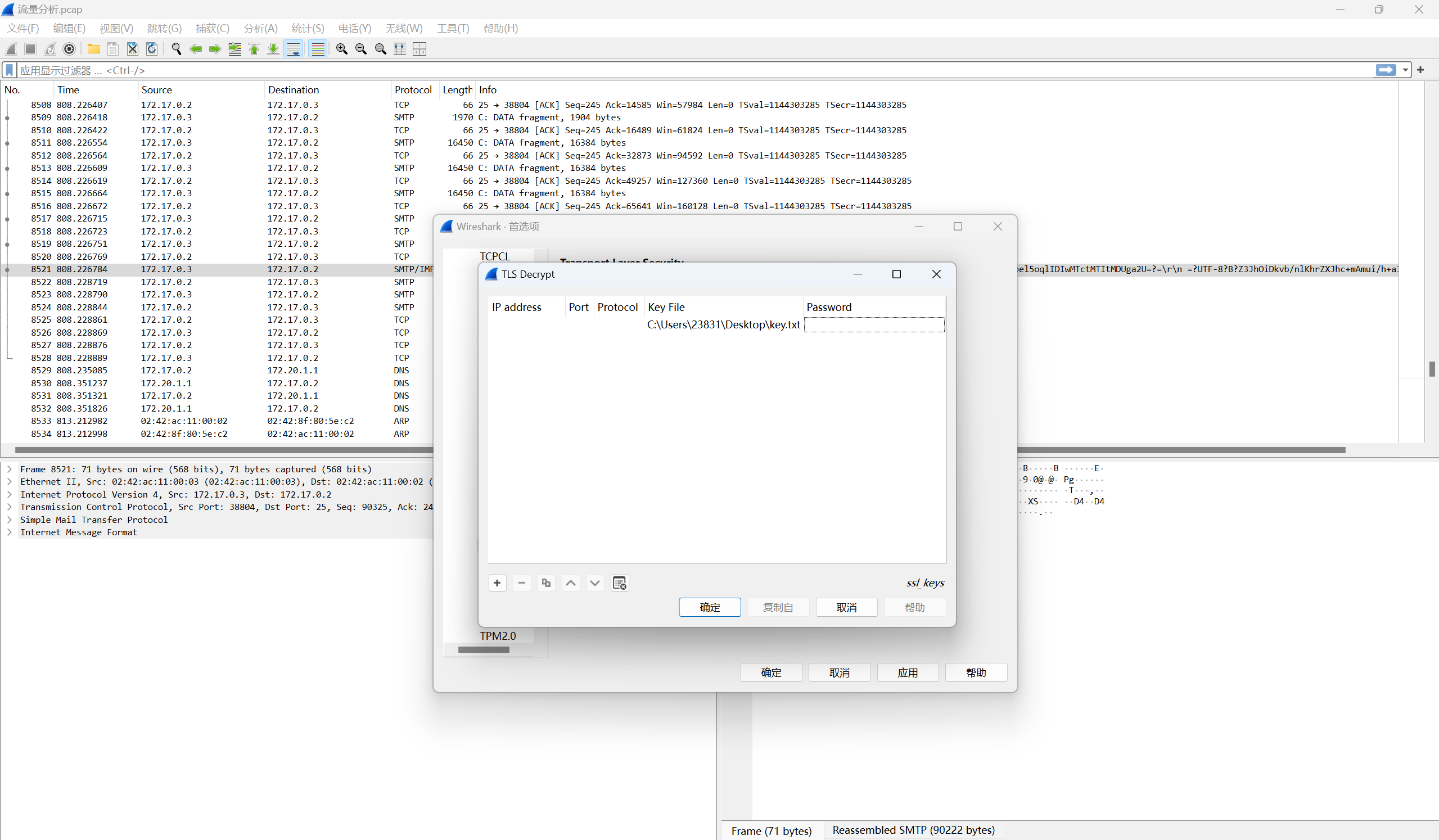Select TCPCL in the preferences protocol list
The width and height of the screenshot is (1439, 840).
tap(494, 256)
